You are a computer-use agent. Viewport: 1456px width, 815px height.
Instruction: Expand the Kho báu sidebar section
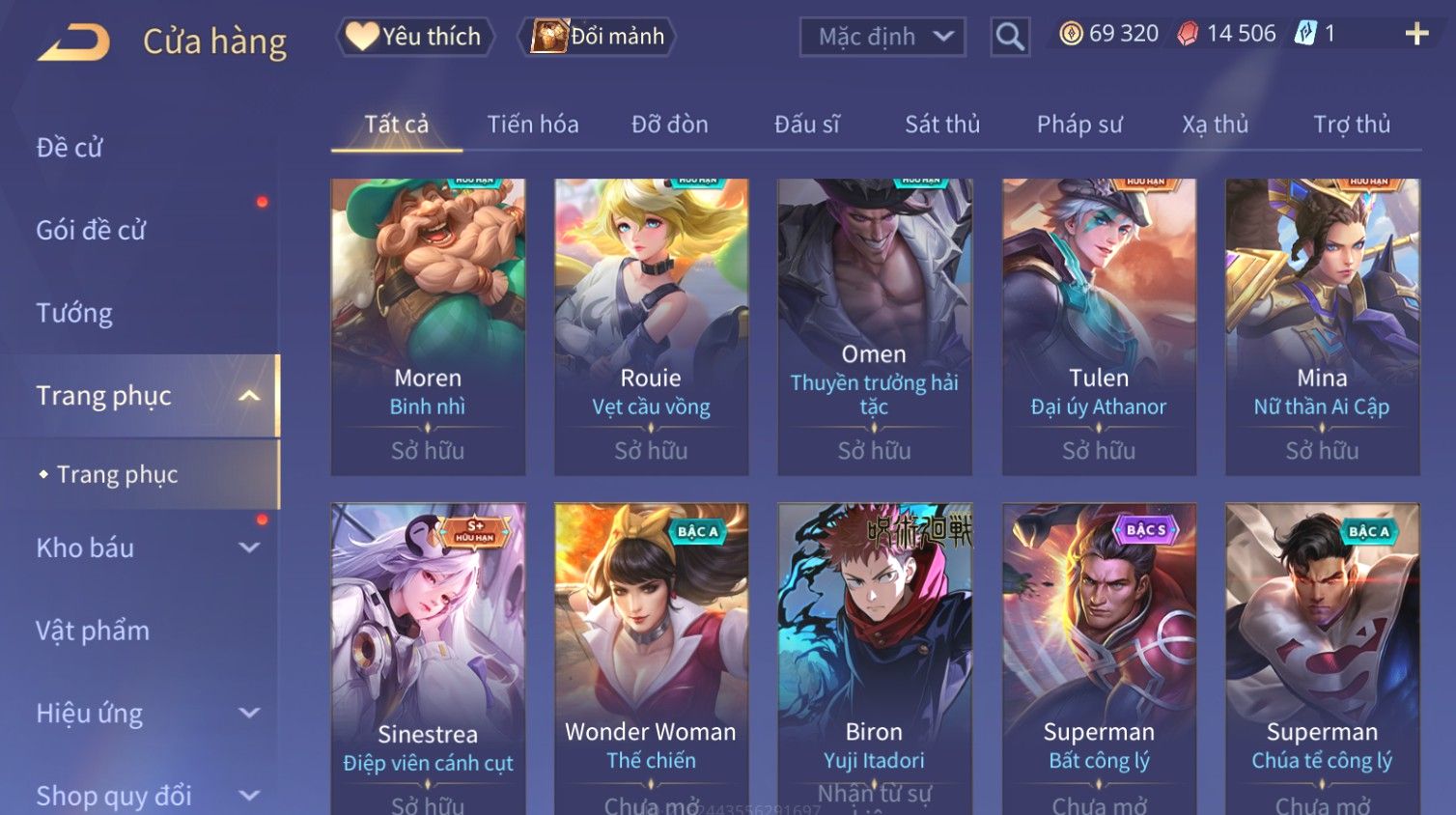249,548
